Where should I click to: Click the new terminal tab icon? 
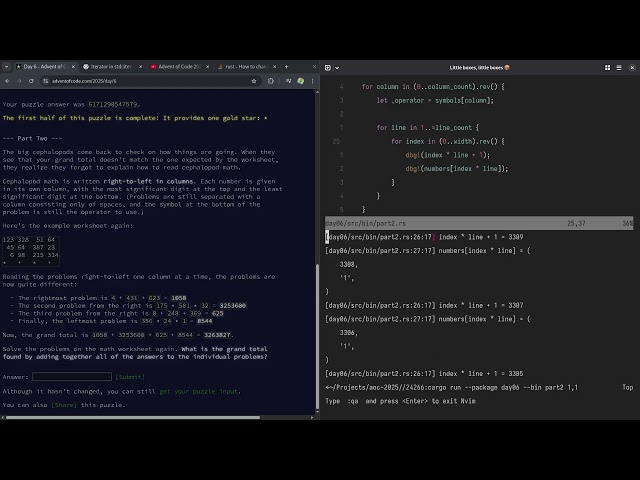tap(327, 67)
